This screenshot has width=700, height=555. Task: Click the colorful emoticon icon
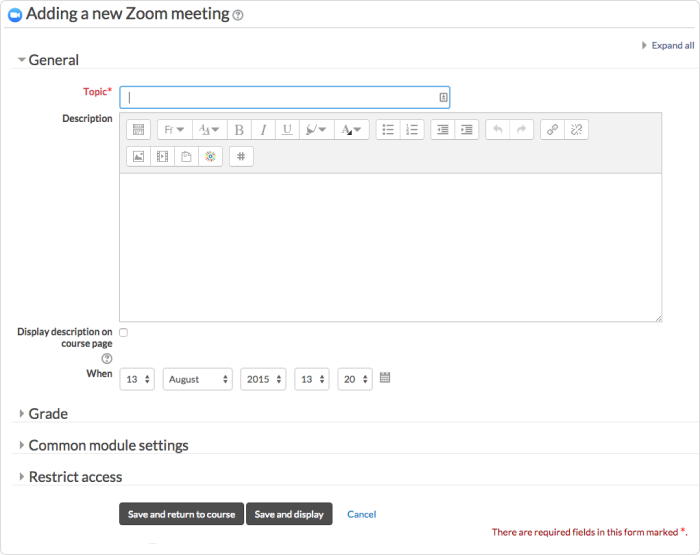click(210, 156)
